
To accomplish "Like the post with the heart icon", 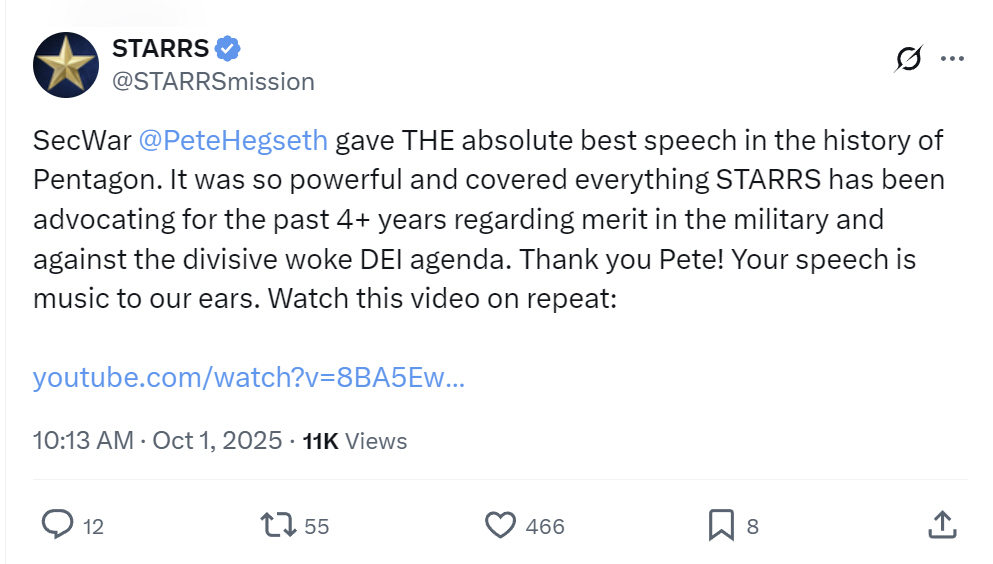I will click(499, 524).
